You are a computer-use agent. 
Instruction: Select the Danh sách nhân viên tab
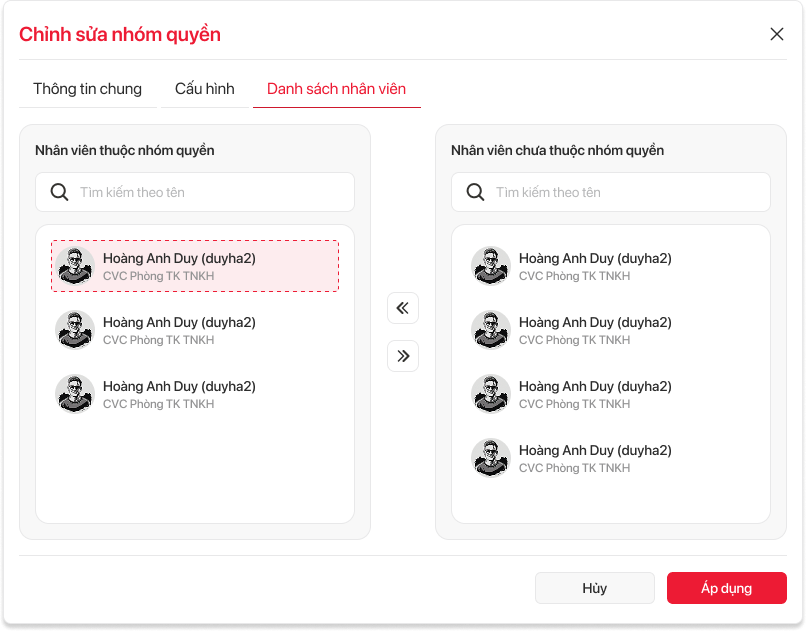[x=336, y=89]
